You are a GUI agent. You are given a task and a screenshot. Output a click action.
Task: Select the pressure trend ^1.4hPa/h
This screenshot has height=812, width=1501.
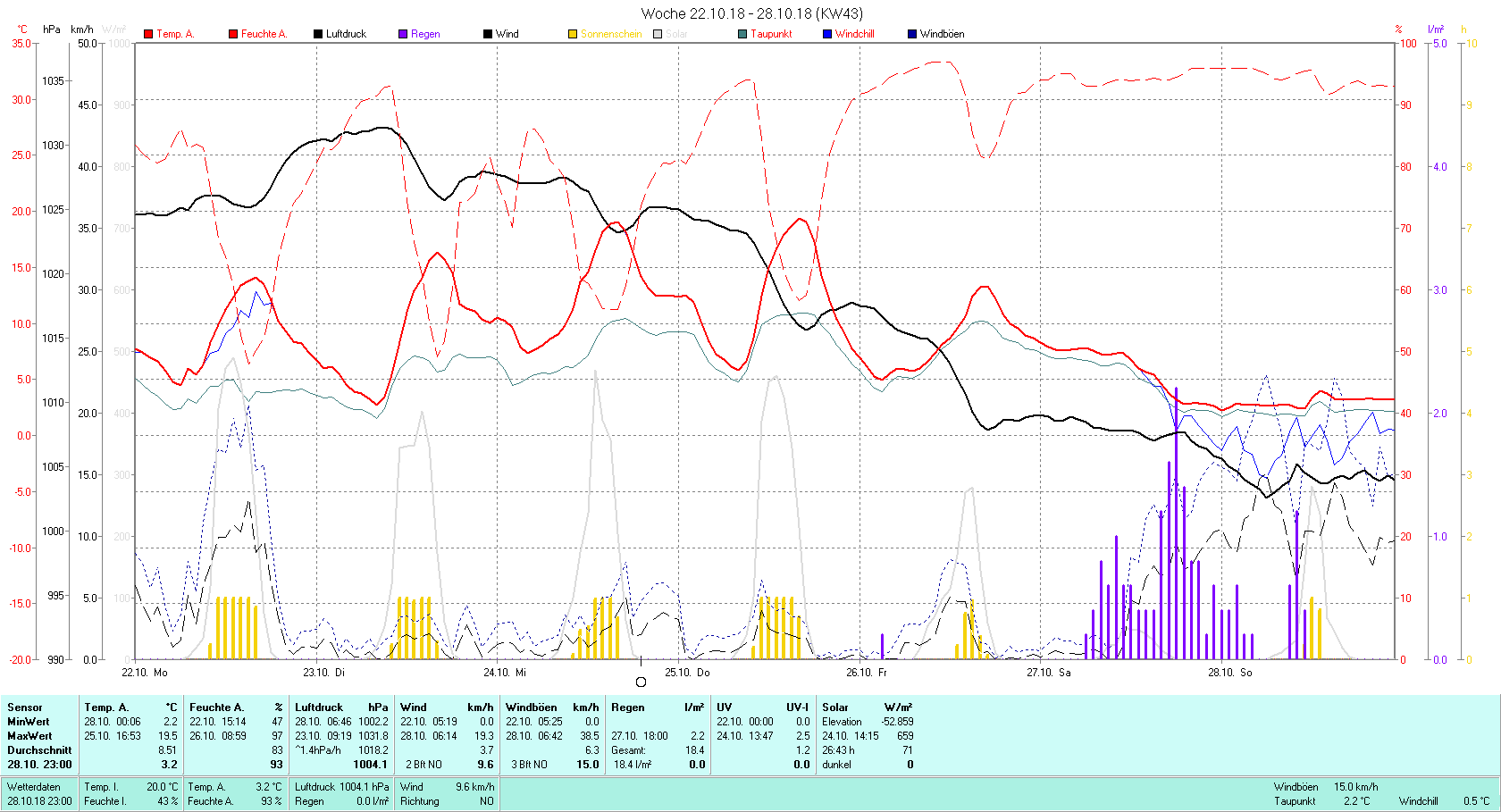318,750
